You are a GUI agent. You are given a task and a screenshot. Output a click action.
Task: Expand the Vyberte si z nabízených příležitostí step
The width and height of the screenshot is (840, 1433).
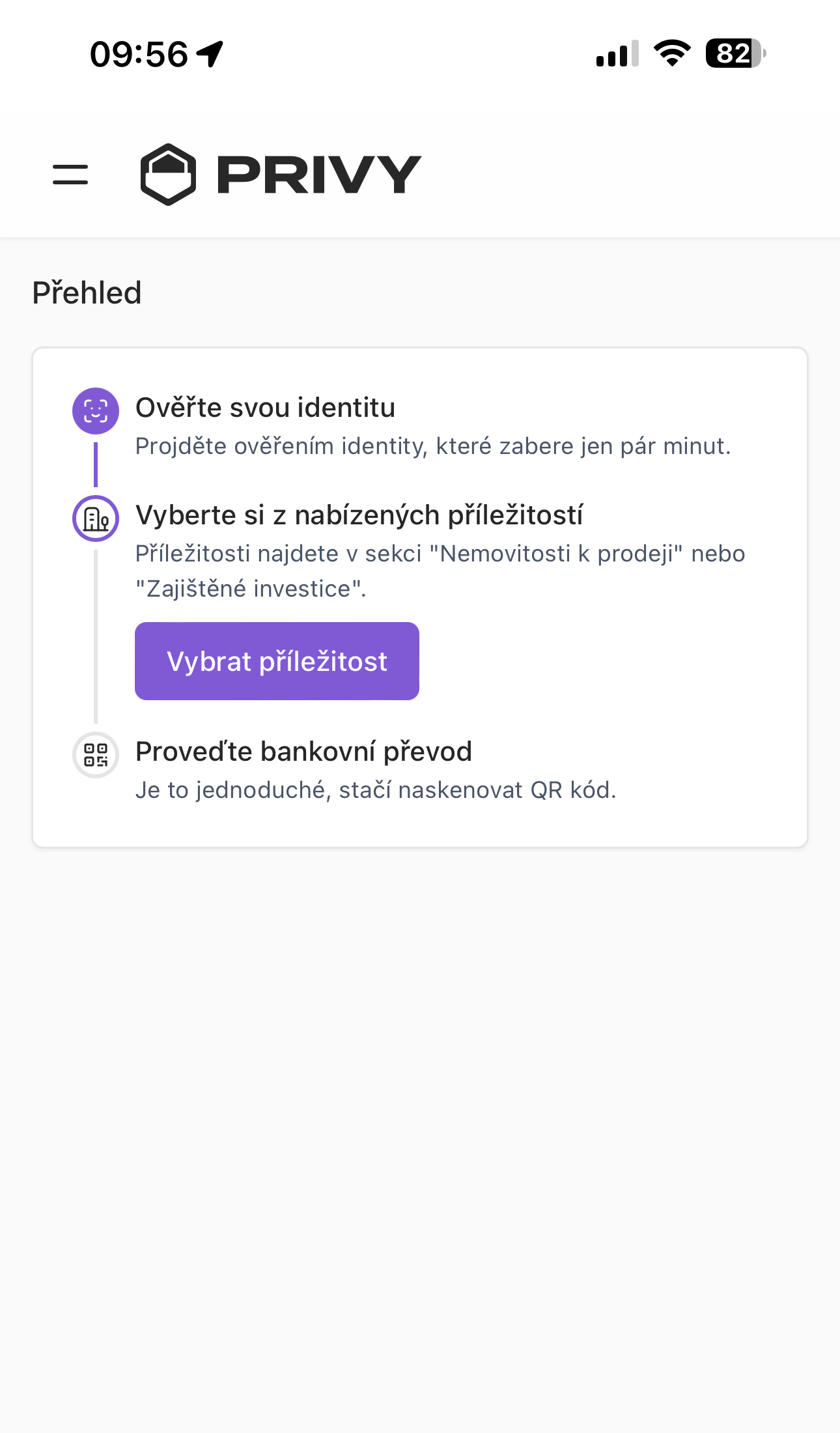pos(359,515)
